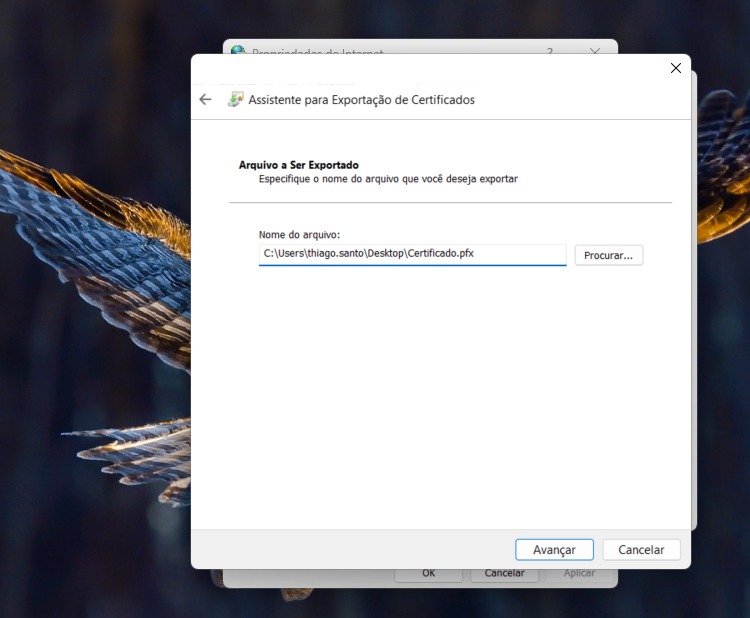Go back using the wizard's back arrow
Viewport: 750px width, 618px height.
pos(205,100)
